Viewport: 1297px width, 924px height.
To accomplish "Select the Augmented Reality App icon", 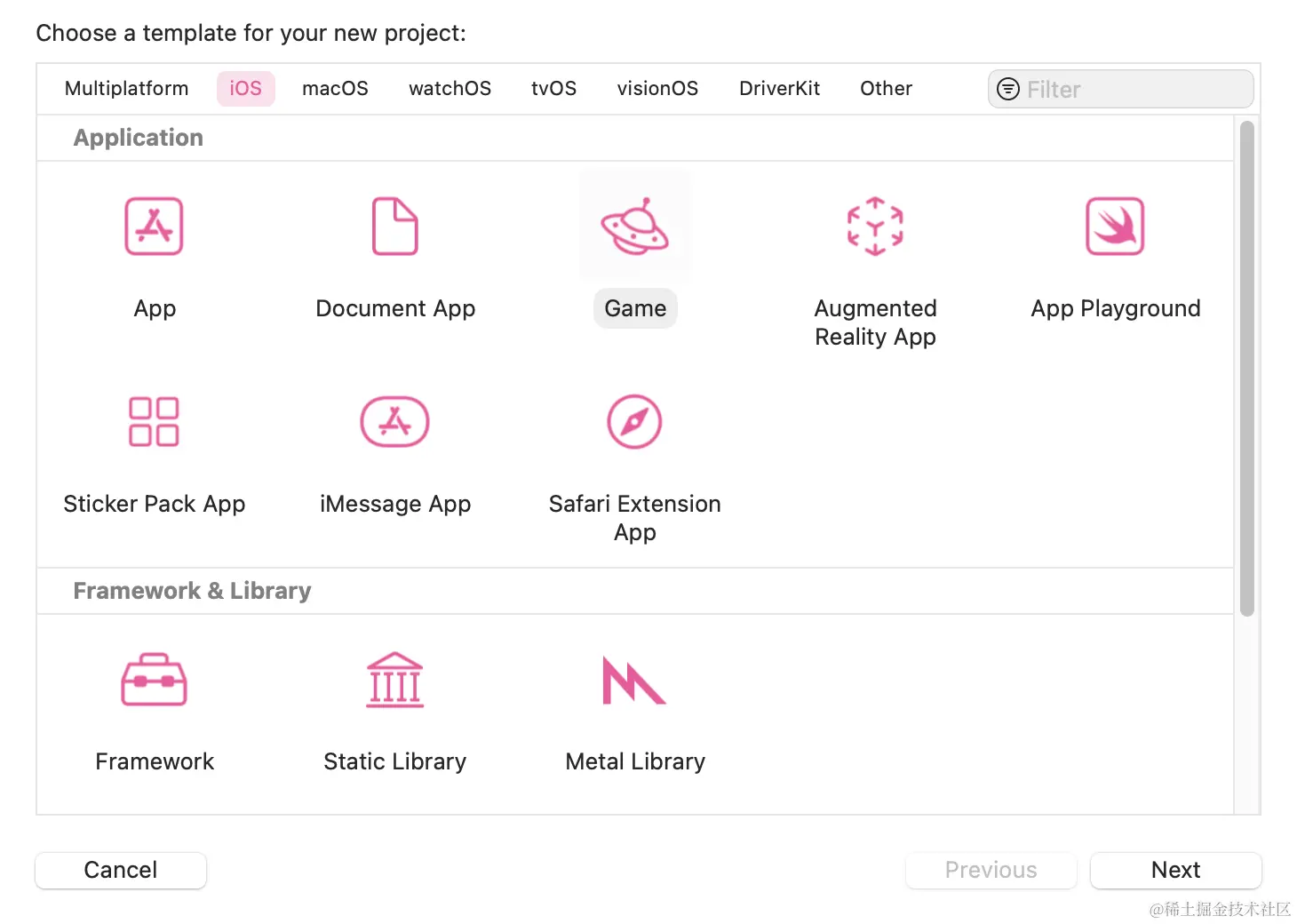I will pos(875,227).
